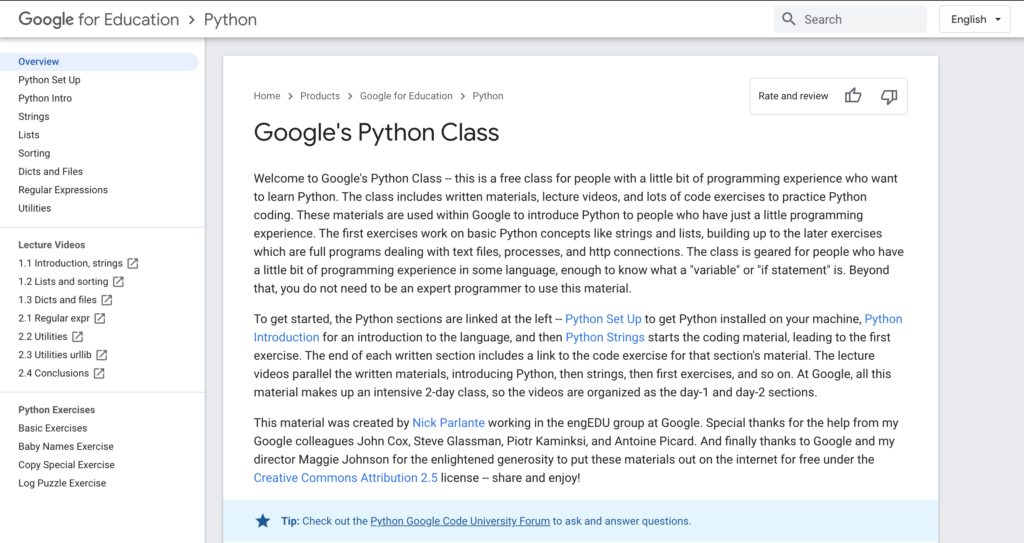The width and height of the screenshot is (1024, 543).
Task: Click the star icon in the tip banner
Action: point(263,521)
